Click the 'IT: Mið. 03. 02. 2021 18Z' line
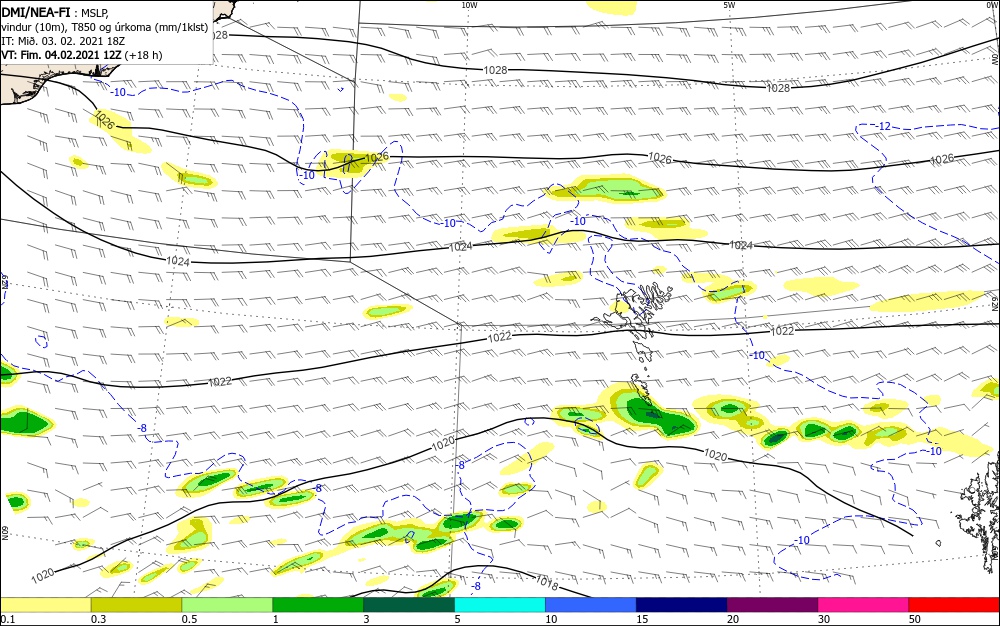 [x=63, y=41]
